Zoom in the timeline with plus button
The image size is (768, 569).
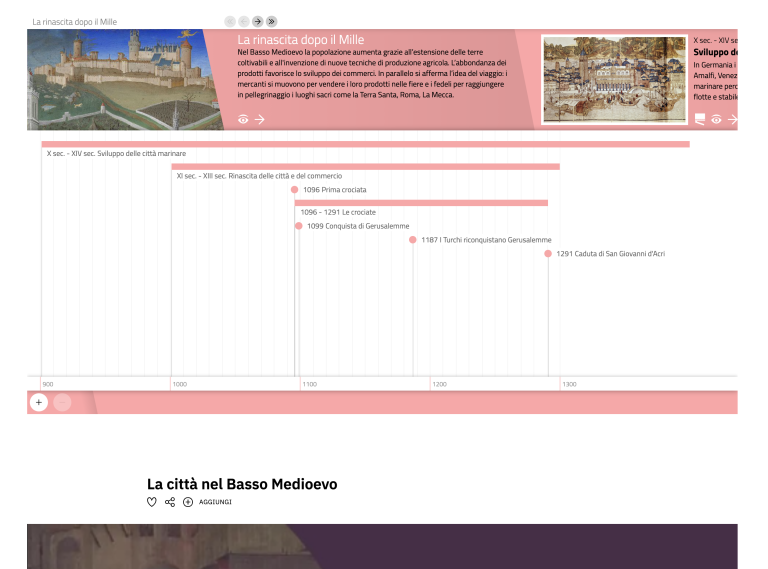tap(38, 402)
